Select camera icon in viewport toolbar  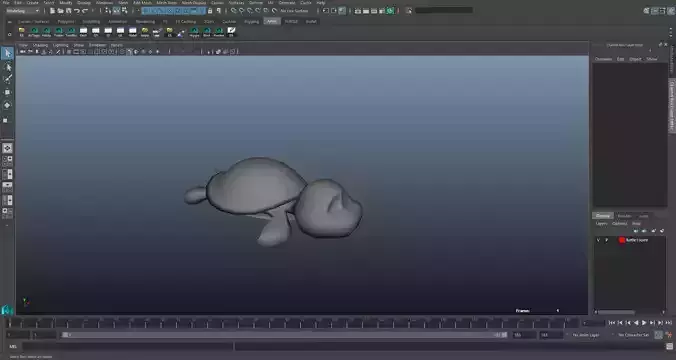pyautogui.click(x=23, y=52)
